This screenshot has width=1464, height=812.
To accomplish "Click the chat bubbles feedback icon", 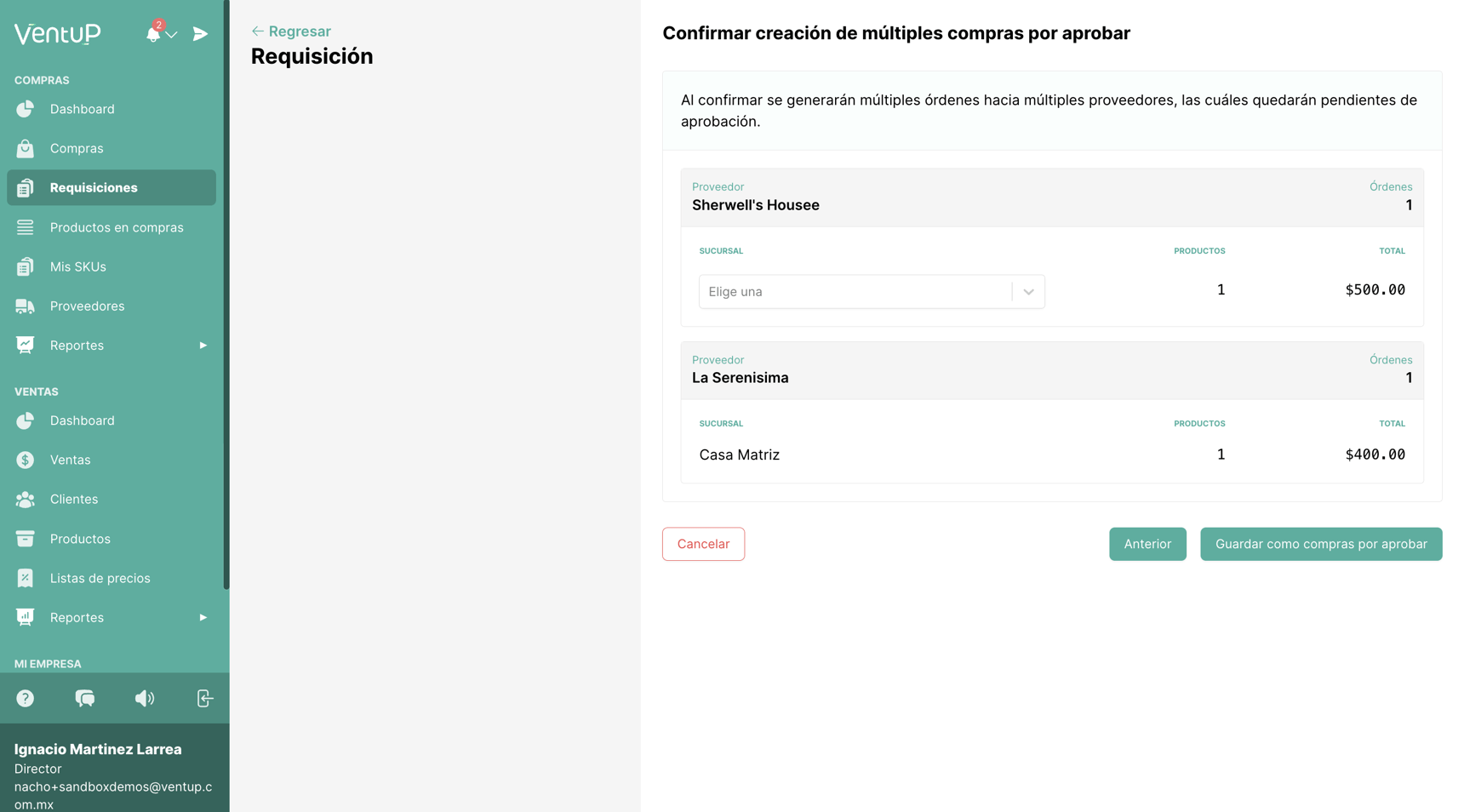I will 85,698.
